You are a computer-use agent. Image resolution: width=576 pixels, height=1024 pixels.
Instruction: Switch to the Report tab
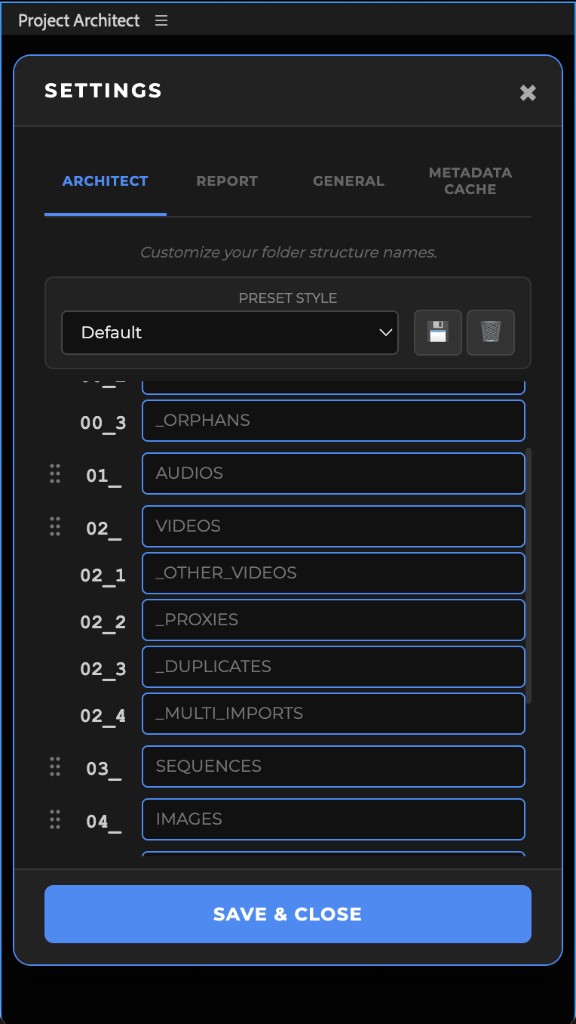[227, 181]
